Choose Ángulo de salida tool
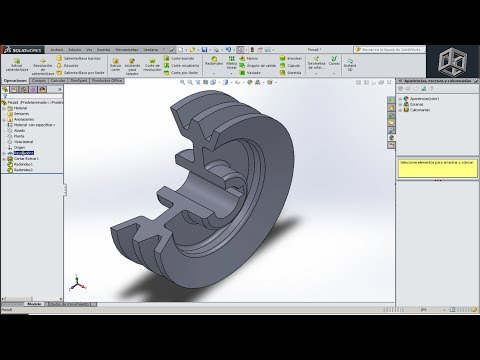The height and width of the screenshot is (360, 480). [x=258, y=65]
